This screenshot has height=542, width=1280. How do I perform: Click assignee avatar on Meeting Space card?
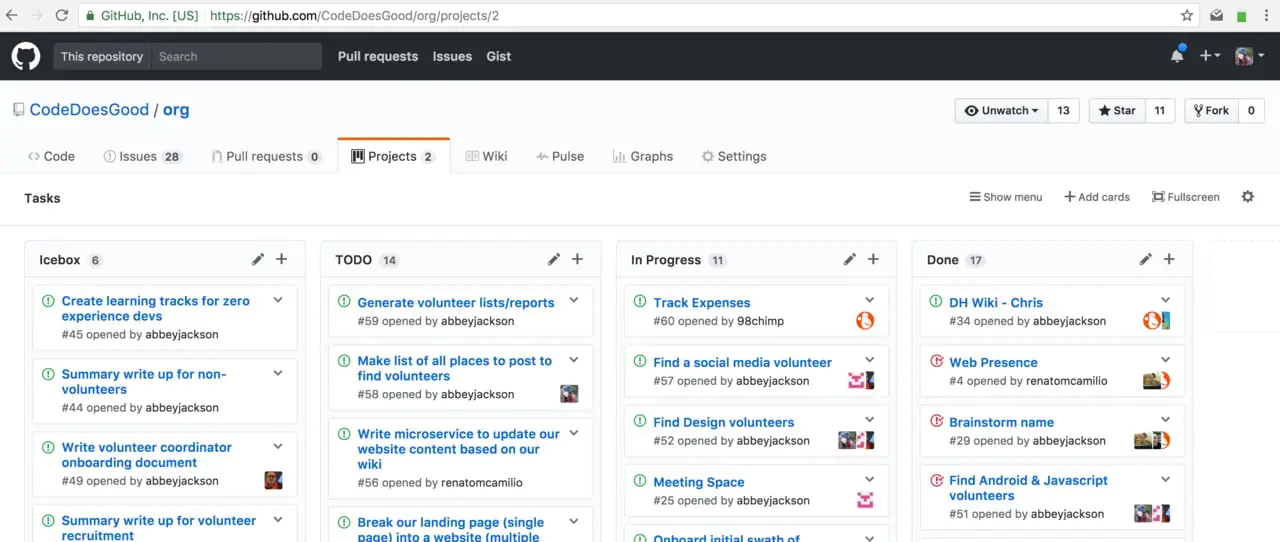[865, 500]
